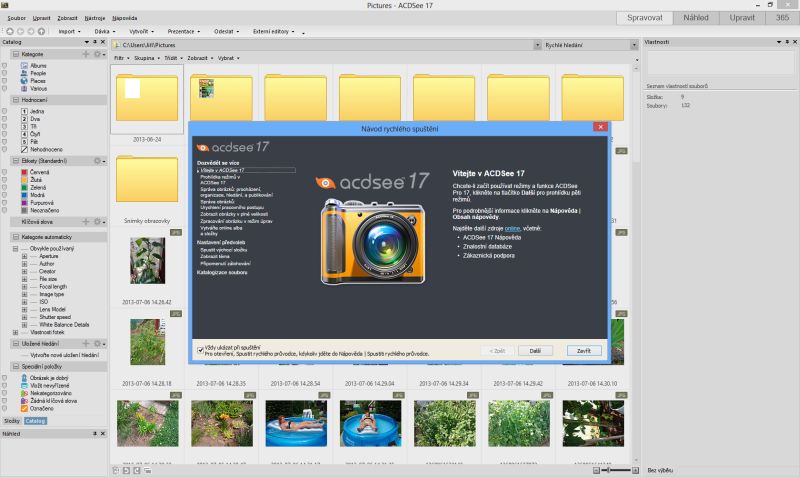This screenshot has width=800, height=478.
Task: Select Prohlídka režimů v ACDSee 17 topic
Action: [x=220, y=180]
